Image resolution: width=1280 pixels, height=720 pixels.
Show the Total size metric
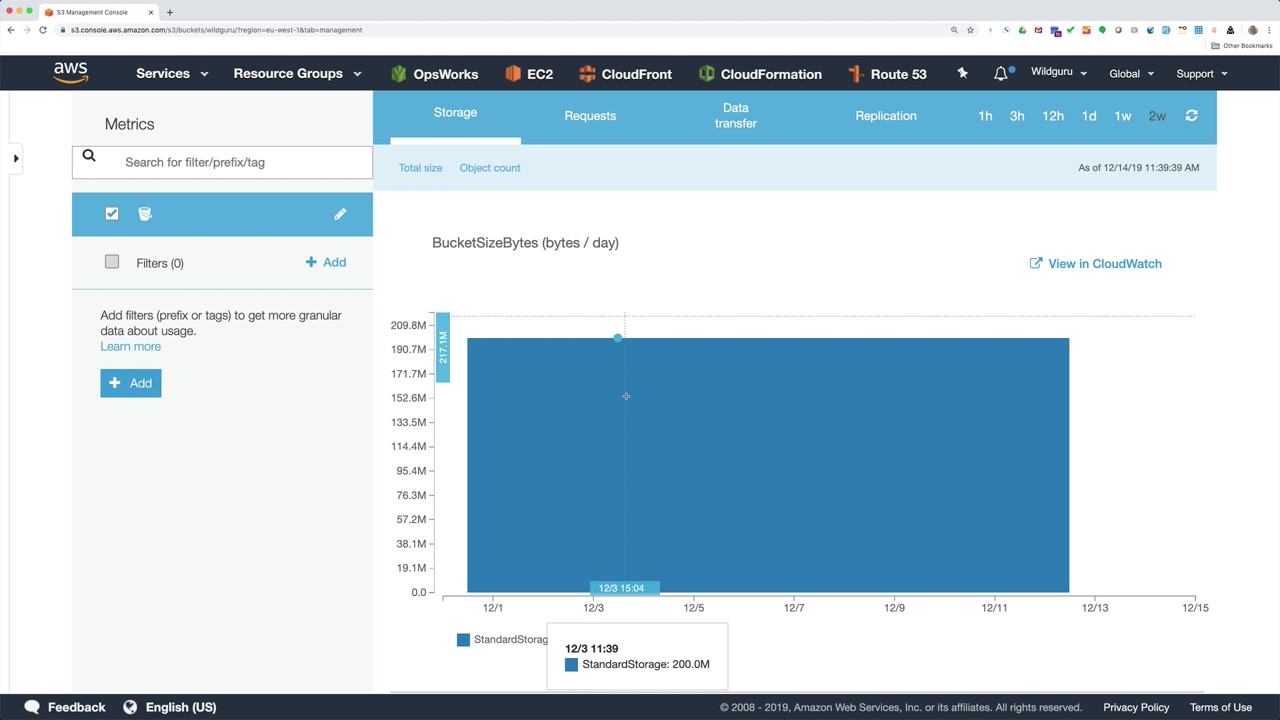point(420,168)
